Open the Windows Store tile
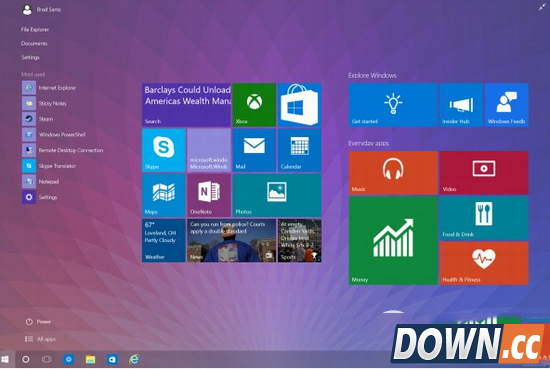The image size is (550, 369). [299, 105]
